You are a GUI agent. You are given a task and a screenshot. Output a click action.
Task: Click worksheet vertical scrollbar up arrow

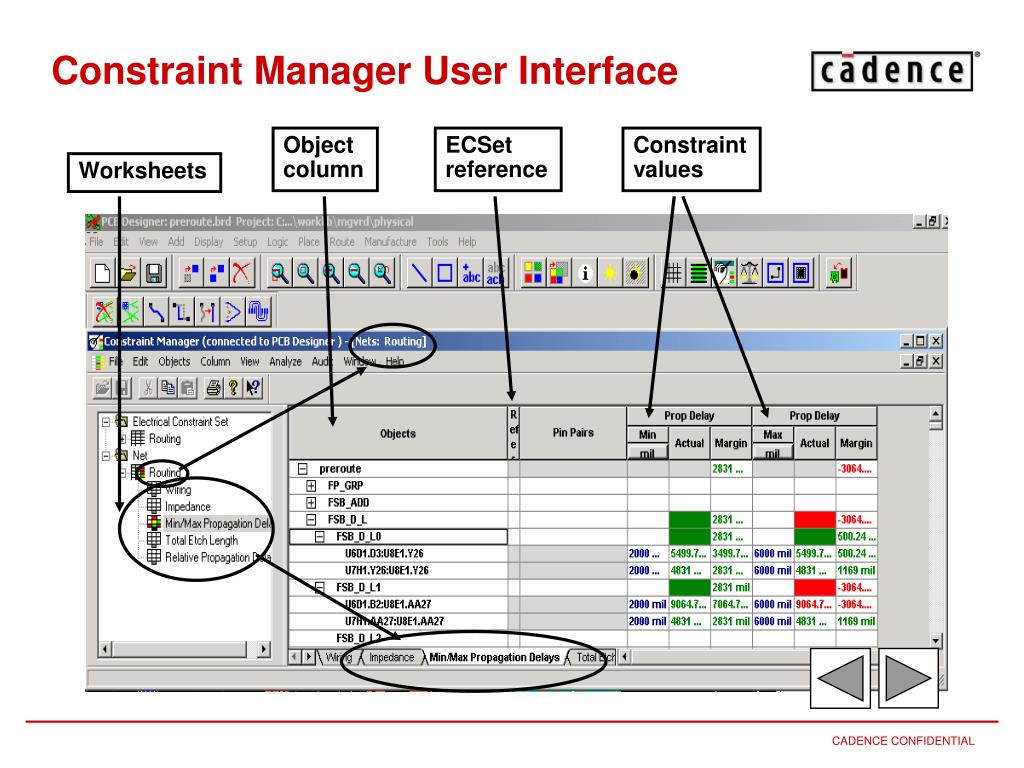coord(935,413)
